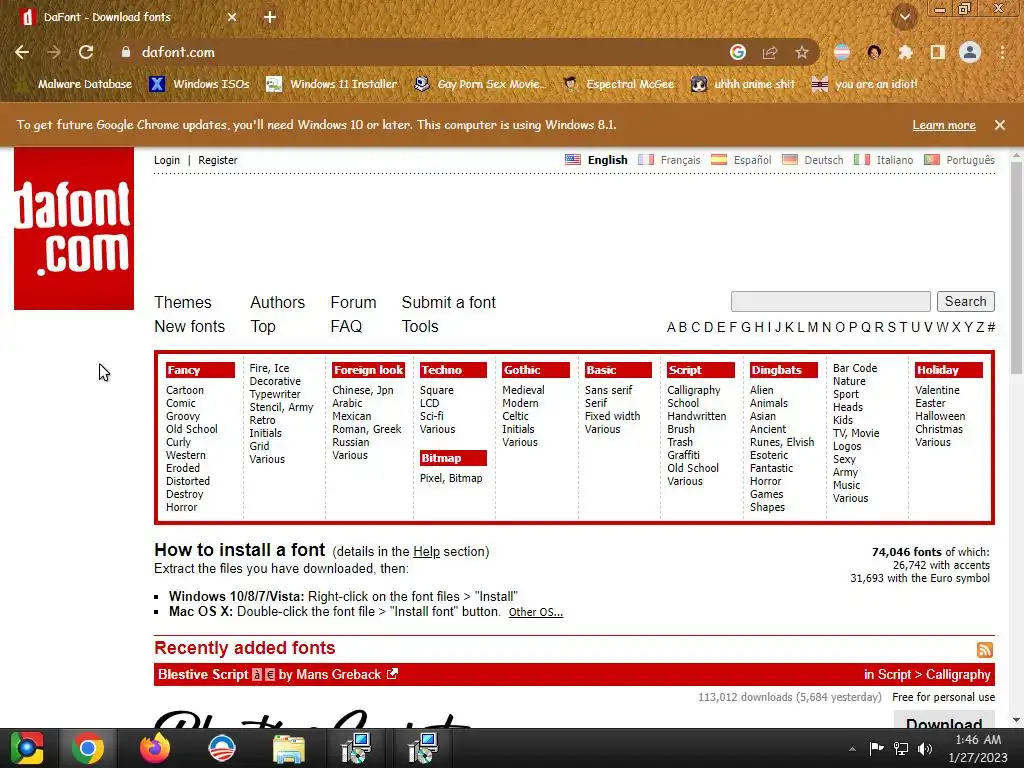
Task: Browse fonts starting with letter A
Action: [671, 327]
